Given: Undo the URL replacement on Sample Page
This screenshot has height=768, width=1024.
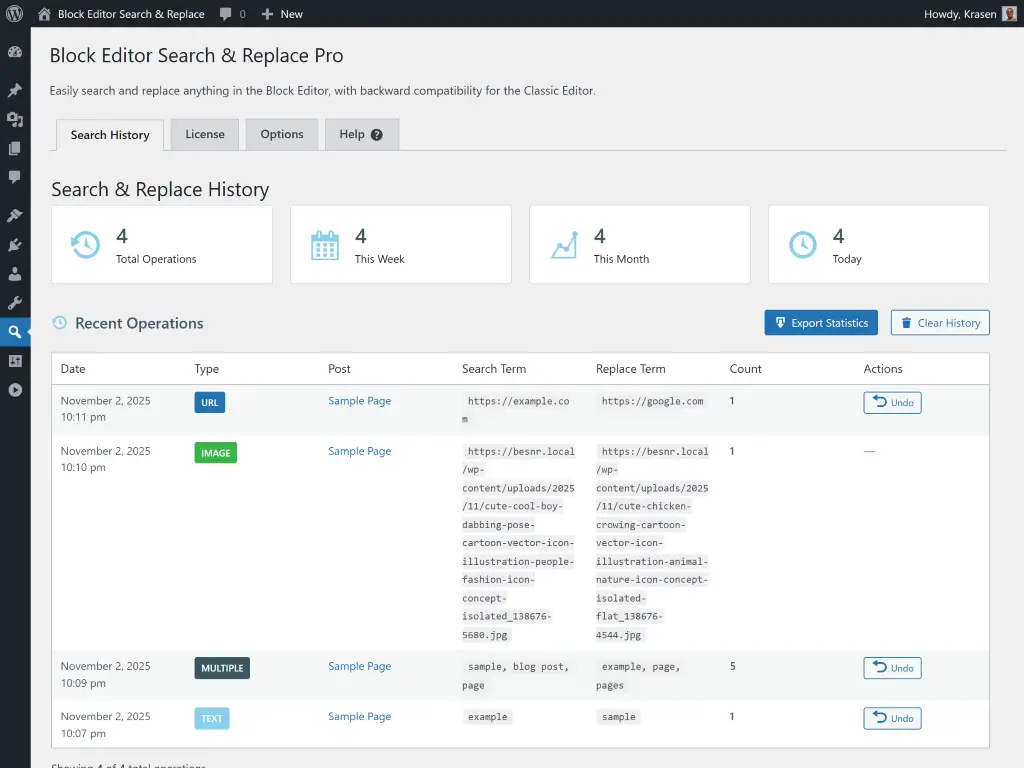Looking at the screenshot, I should [892, 401].
